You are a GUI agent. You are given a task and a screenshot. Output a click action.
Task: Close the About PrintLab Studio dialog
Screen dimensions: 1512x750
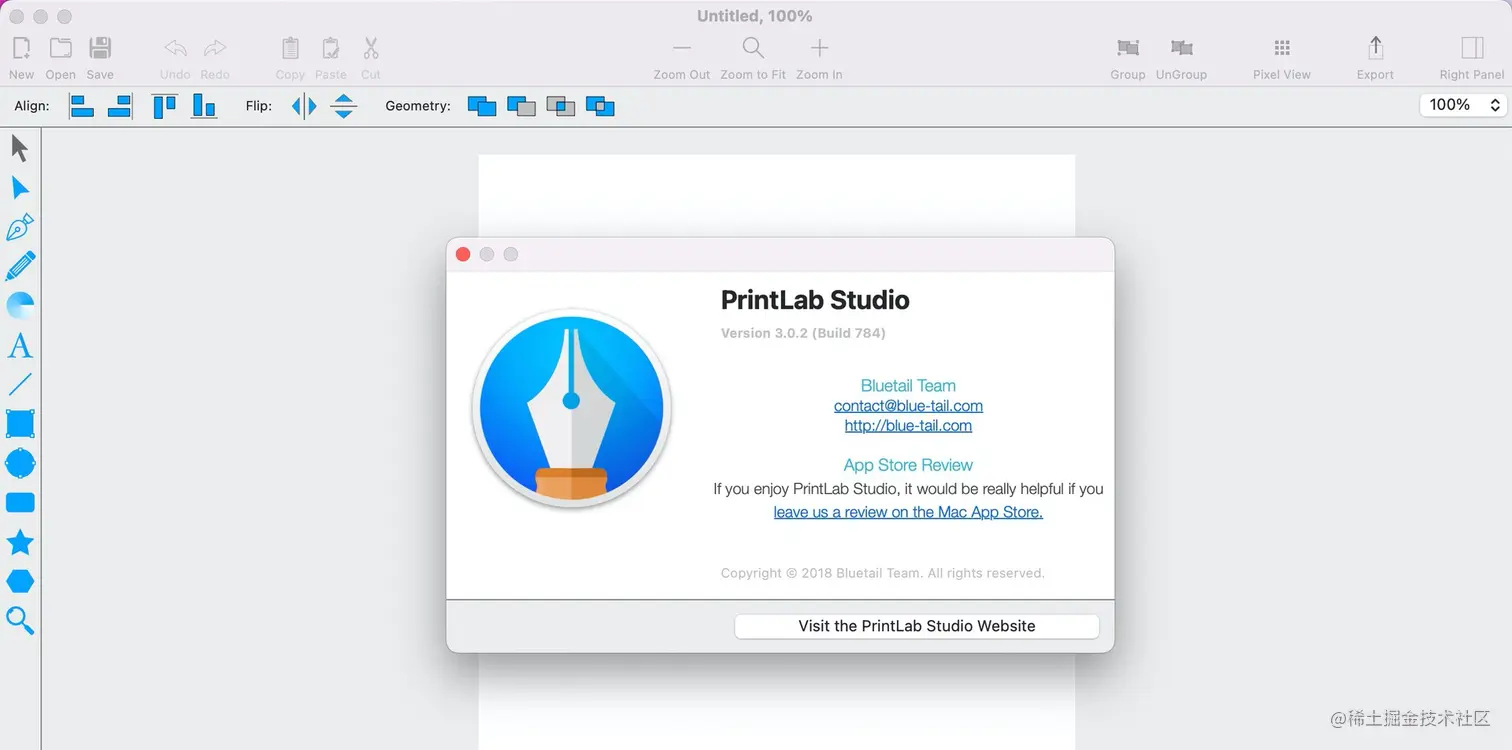(463, 254)
